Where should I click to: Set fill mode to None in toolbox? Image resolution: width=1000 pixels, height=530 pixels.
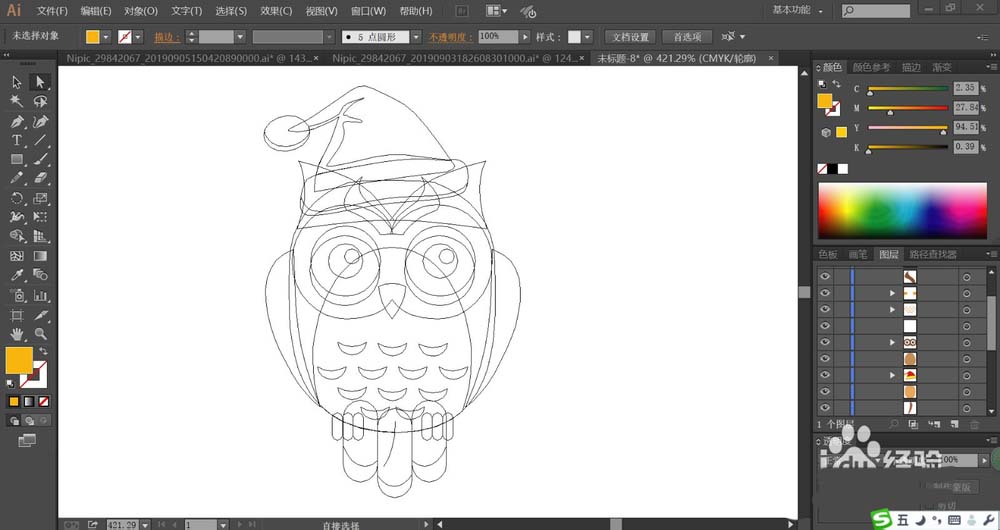[x=43, y=402]
